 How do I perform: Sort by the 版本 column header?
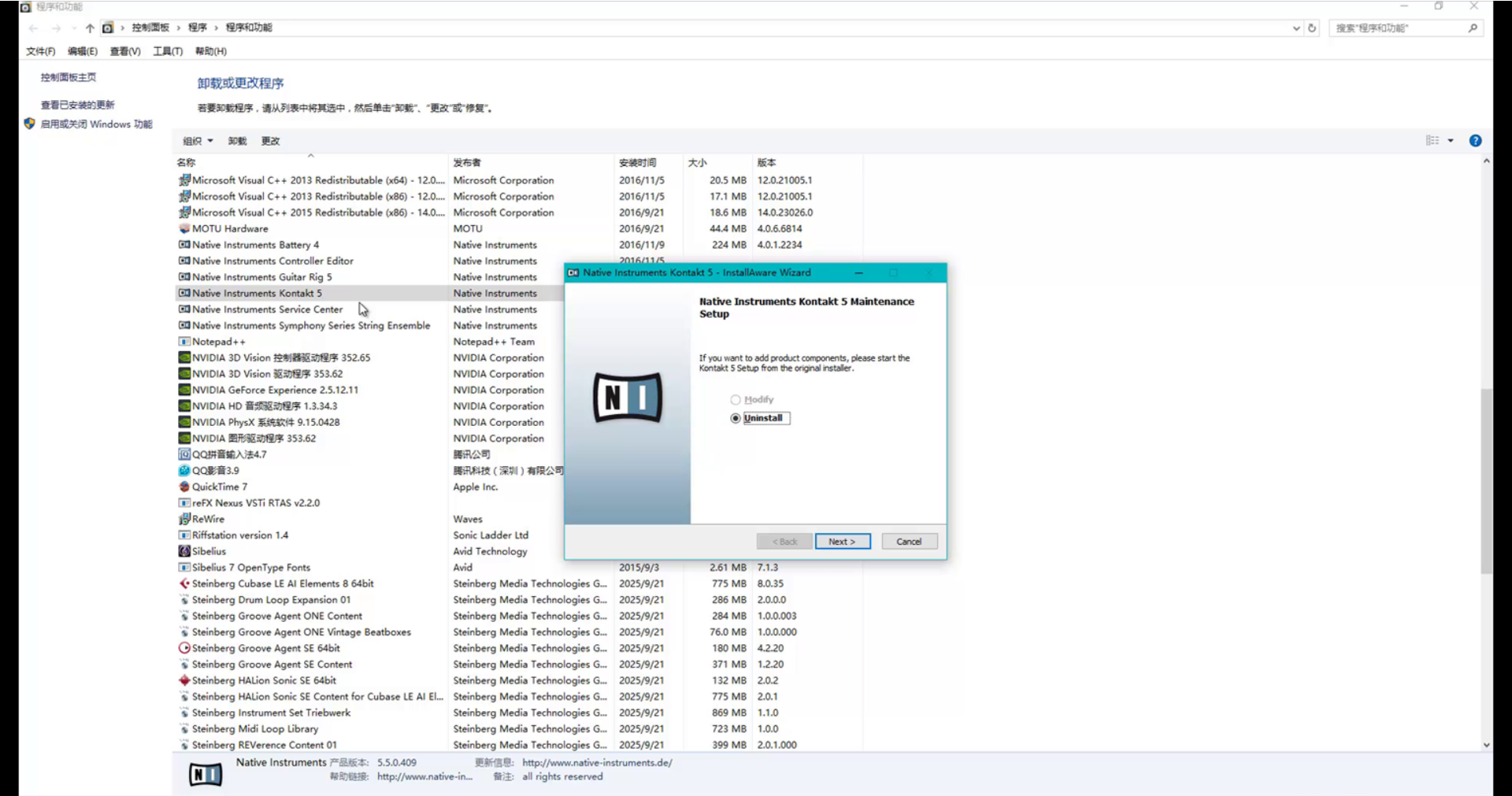coord(807,162)
